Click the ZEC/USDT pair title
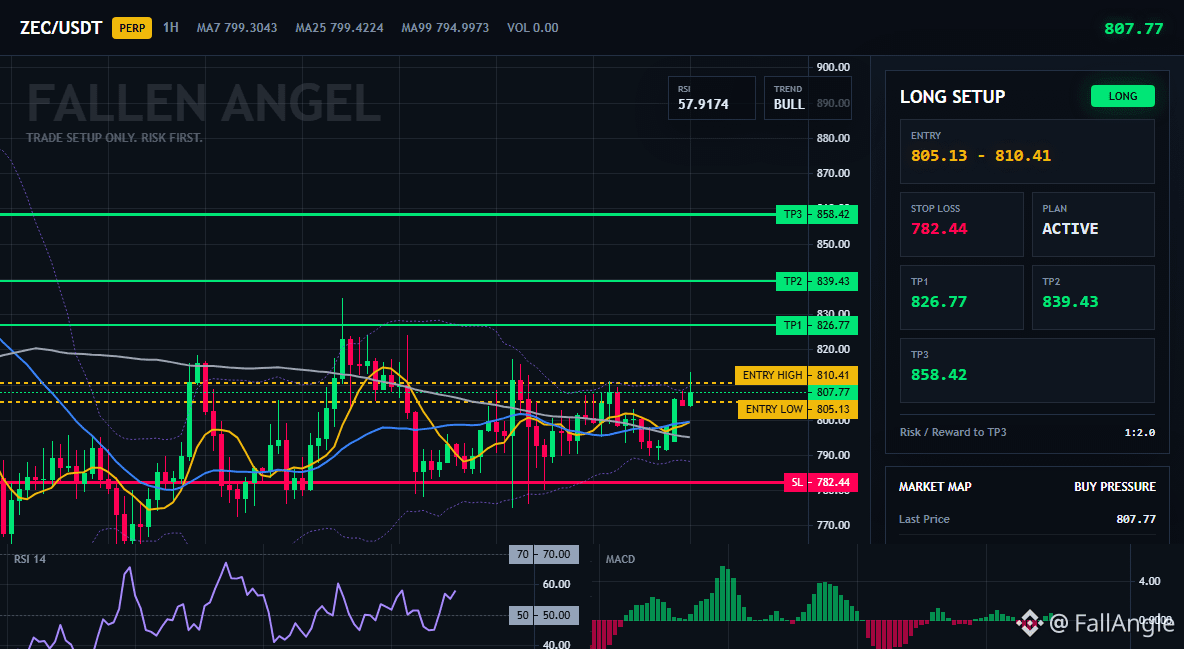This screenshot has height=649, width=1184. click(60, 28)
